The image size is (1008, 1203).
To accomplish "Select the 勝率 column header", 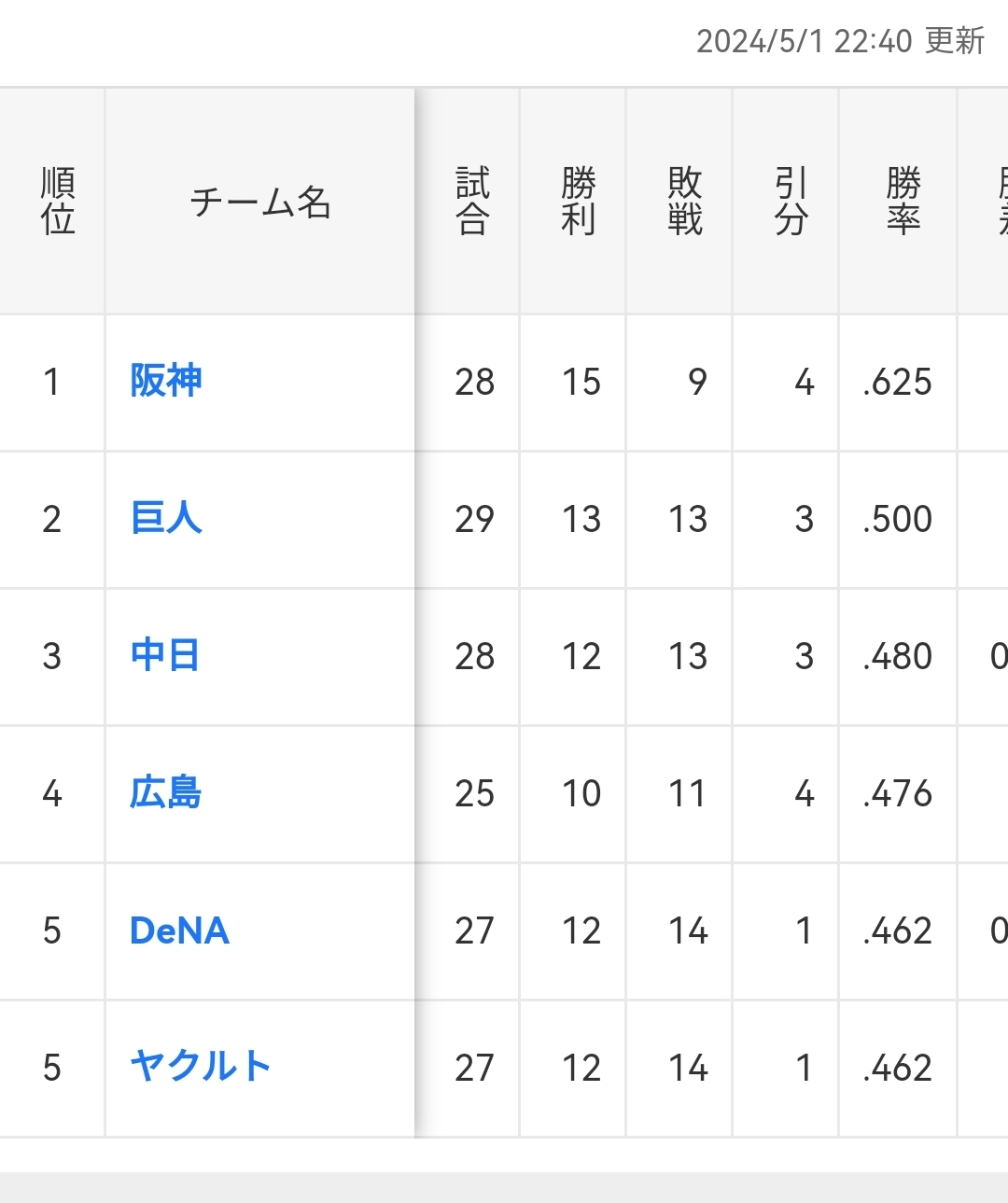I will tap(903, 202).
